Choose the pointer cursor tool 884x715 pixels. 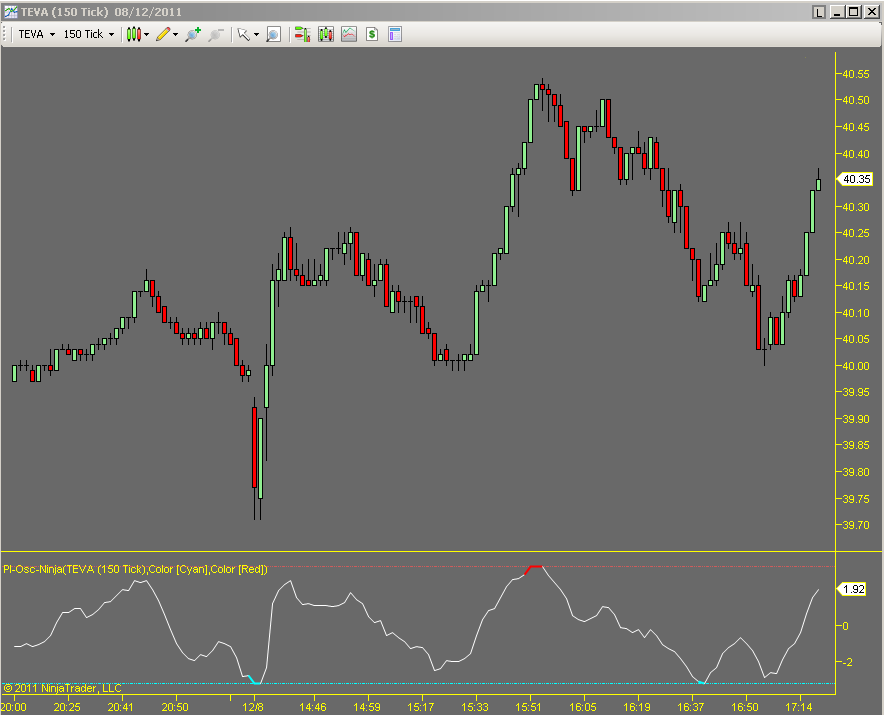click(x=245, y=34)
